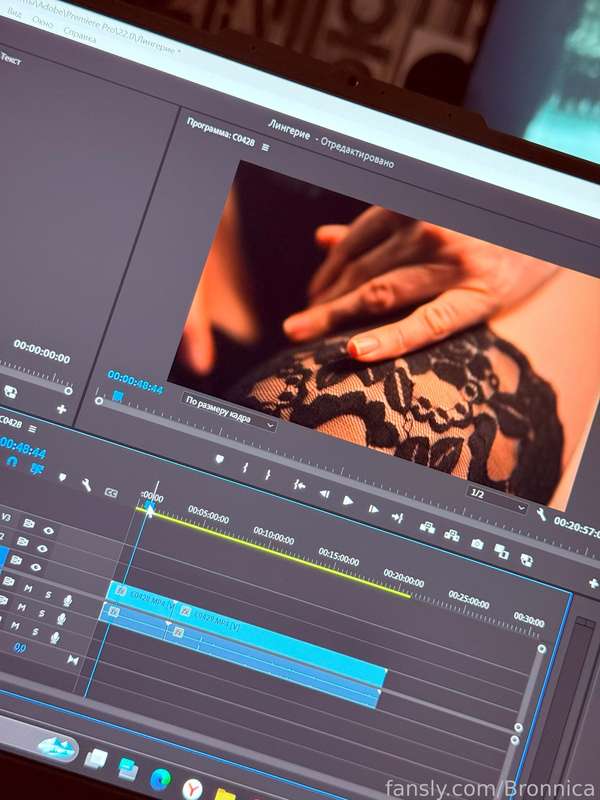The height and width of the screenshot is (800, 600).
Task: Toggle V3 track eye visibility
Action: 48,531
